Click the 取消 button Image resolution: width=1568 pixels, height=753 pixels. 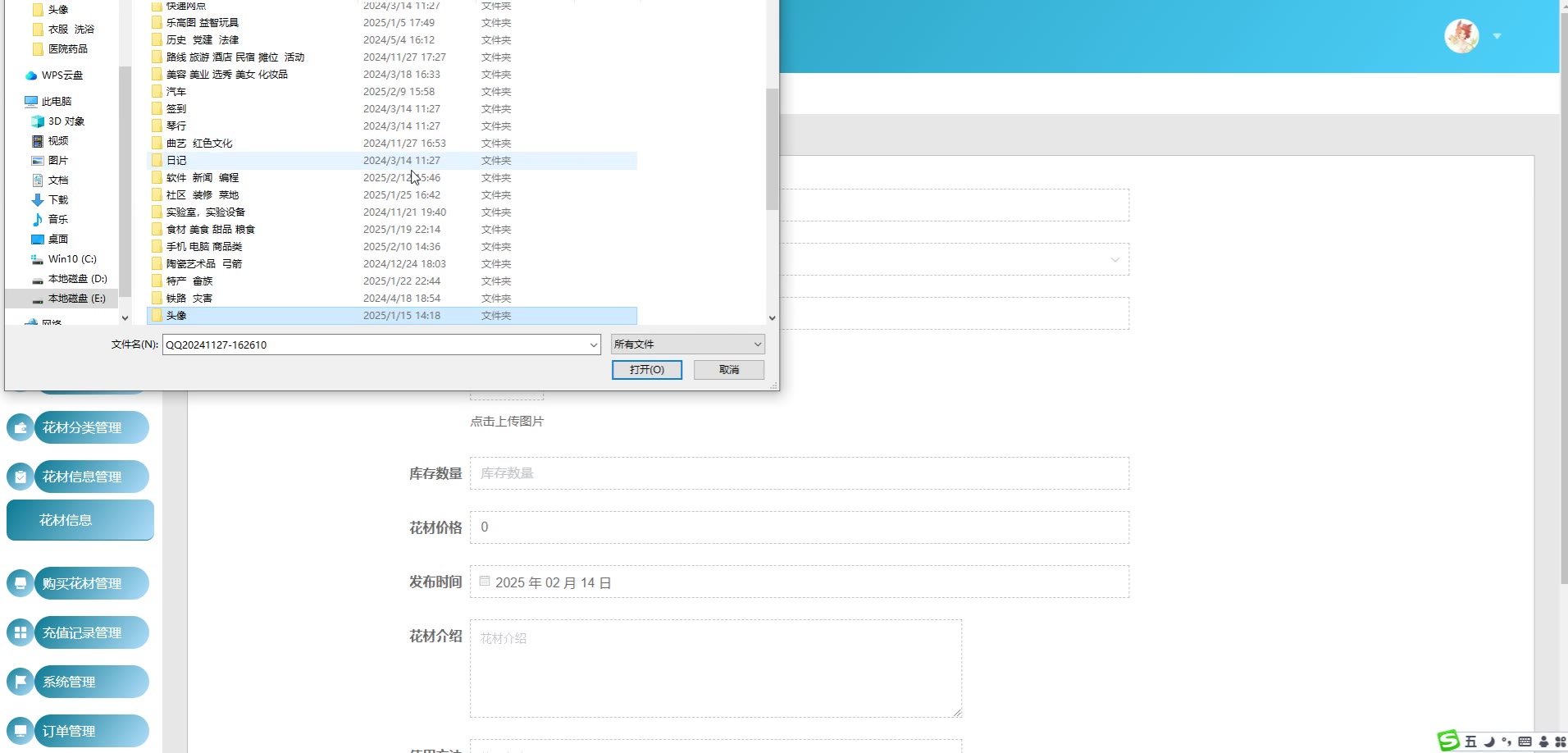[x=729, y=370]
